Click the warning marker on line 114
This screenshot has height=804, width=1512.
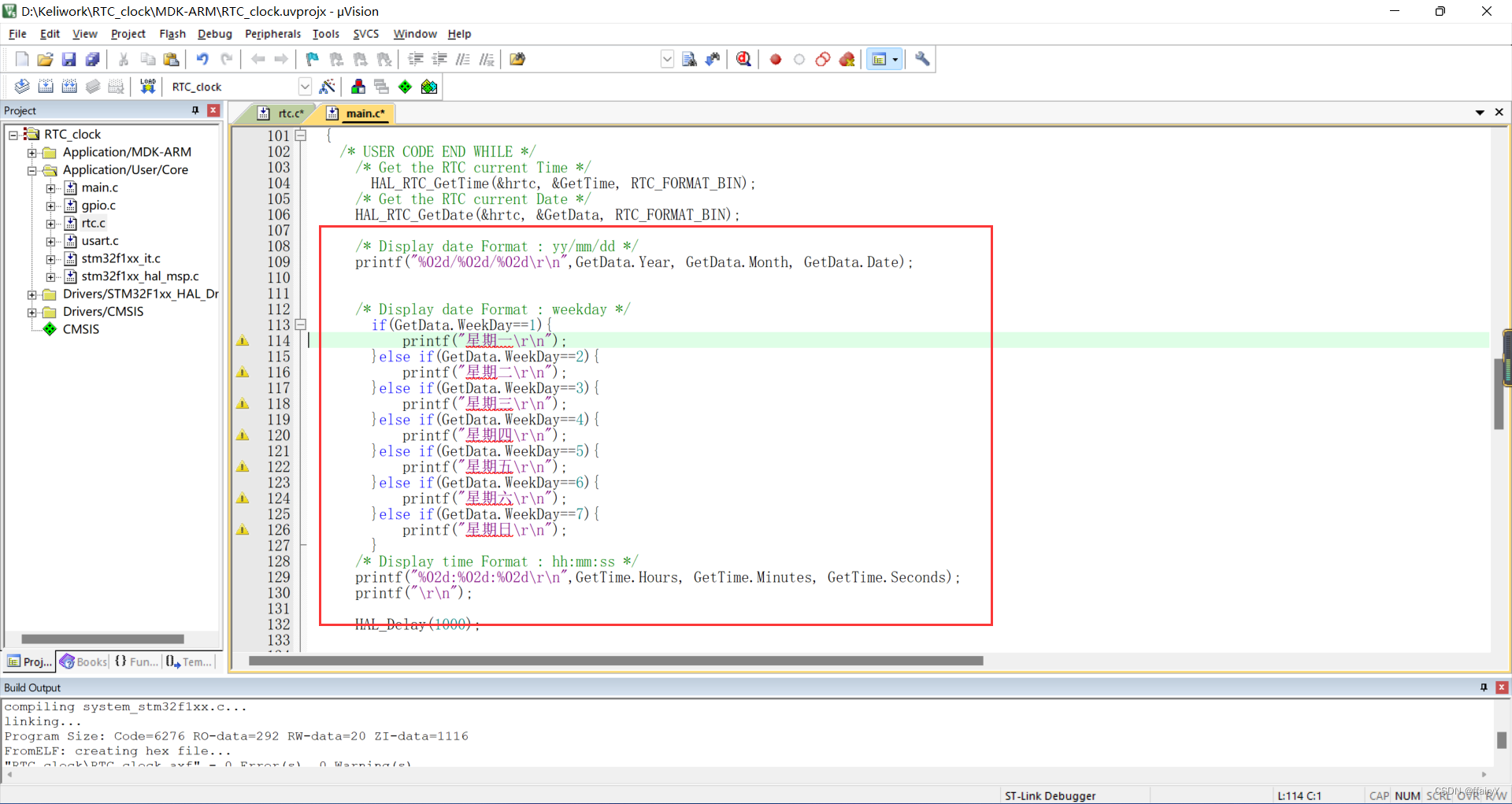tap(243, 341)
